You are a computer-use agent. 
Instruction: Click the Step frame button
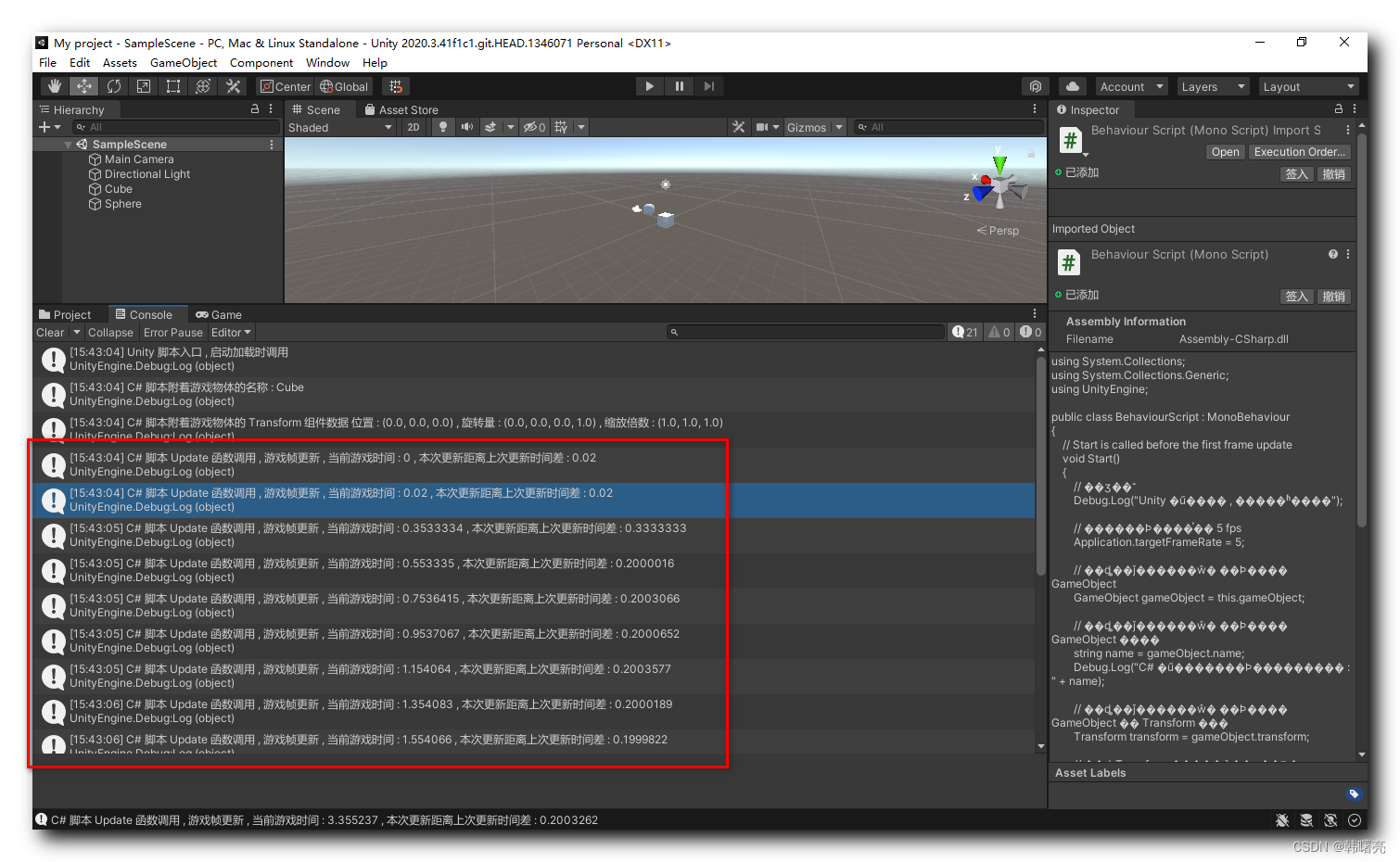[x=708, y=85]
